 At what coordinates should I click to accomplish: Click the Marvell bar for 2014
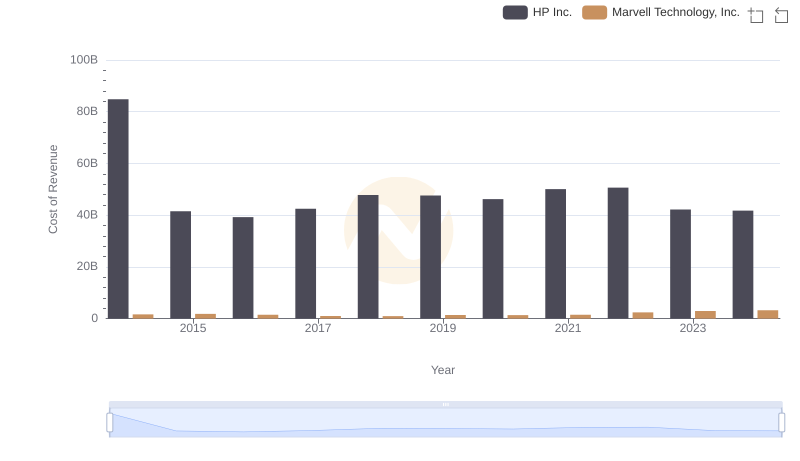click(143, 317)
